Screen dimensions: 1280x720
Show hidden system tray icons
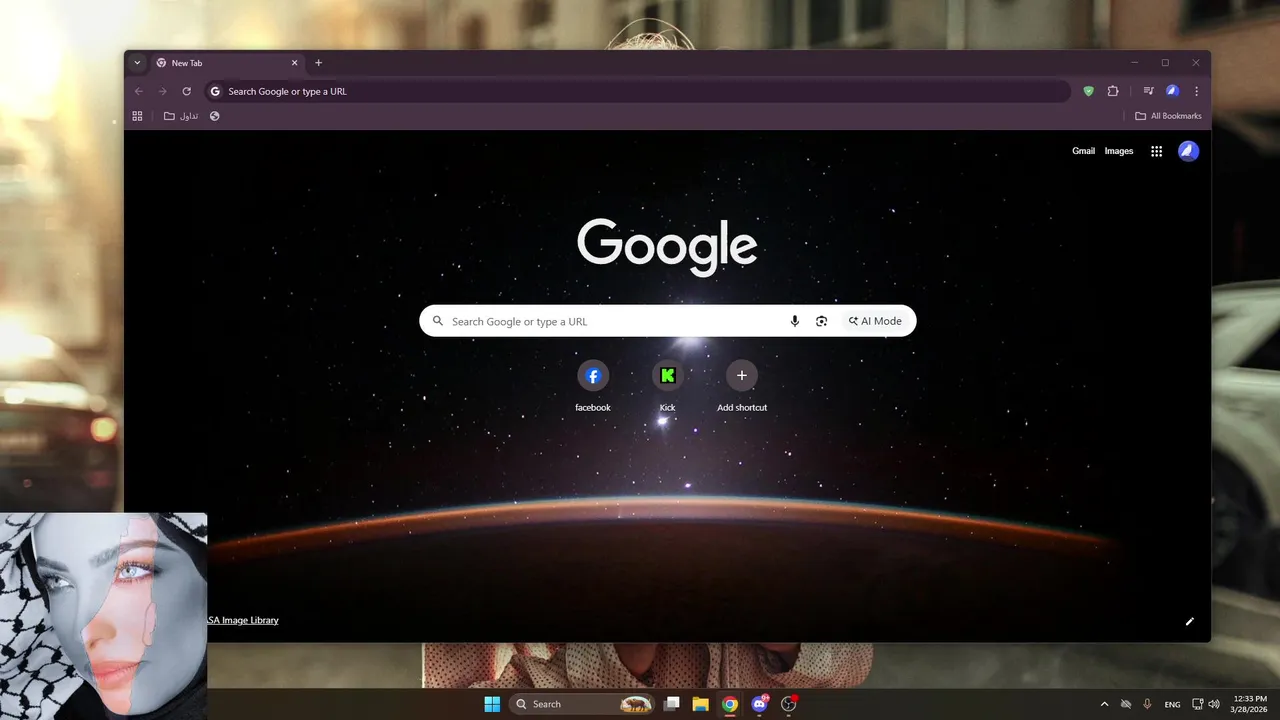click(x=1104, y=704)
